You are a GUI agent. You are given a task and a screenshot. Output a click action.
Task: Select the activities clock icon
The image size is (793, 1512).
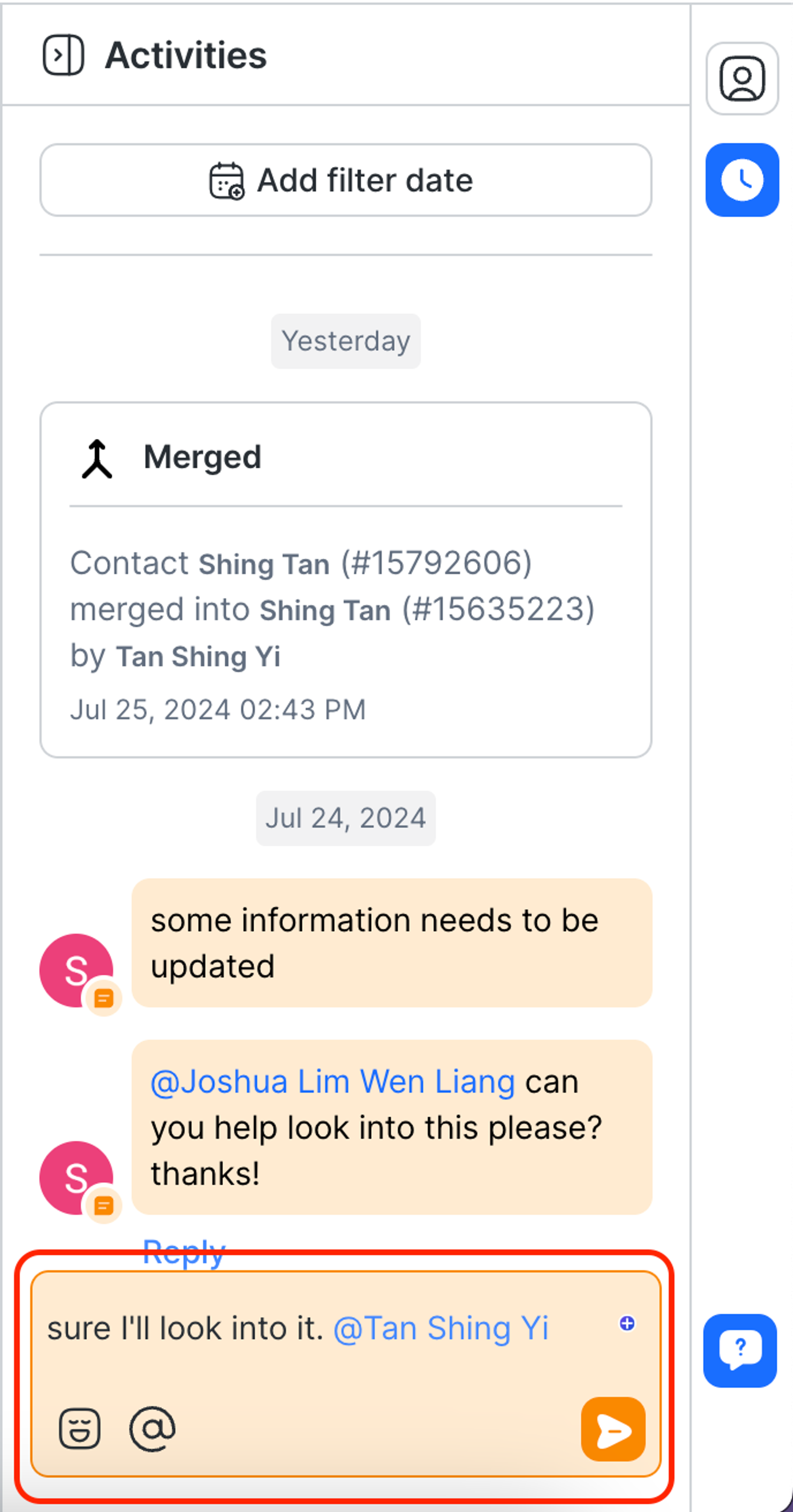pyautogui.click(x=742, y=180)
